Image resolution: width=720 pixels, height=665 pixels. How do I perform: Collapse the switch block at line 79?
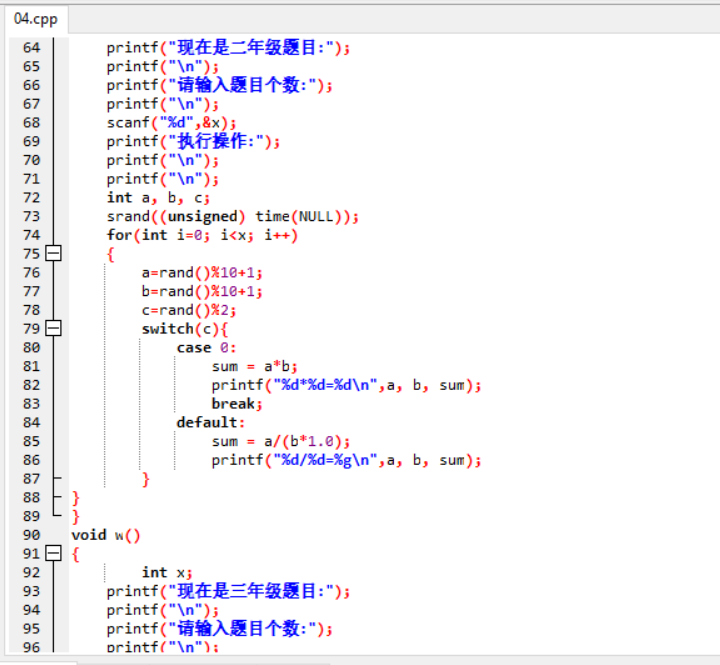click(54, 328)
